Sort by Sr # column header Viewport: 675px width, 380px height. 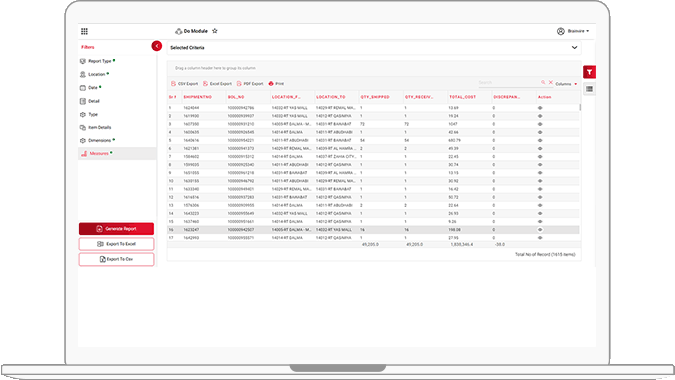pos(173,97)
